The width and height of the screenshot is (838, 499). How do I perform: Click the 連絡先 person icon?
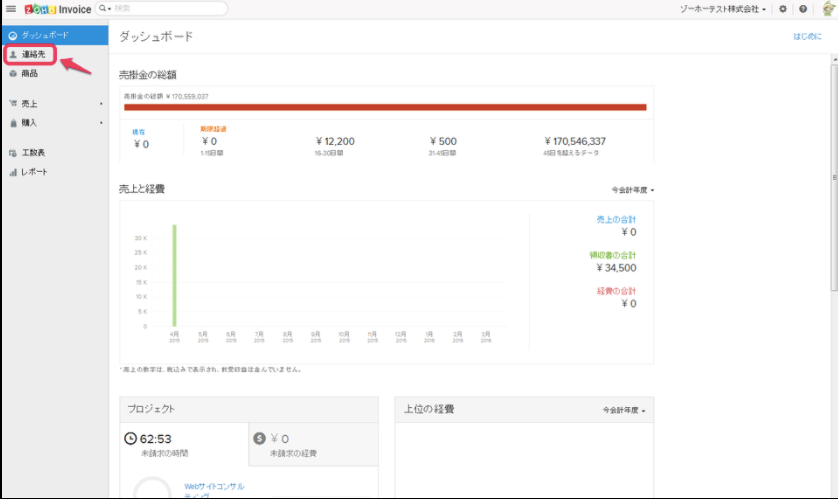click(x=13, y=54)
